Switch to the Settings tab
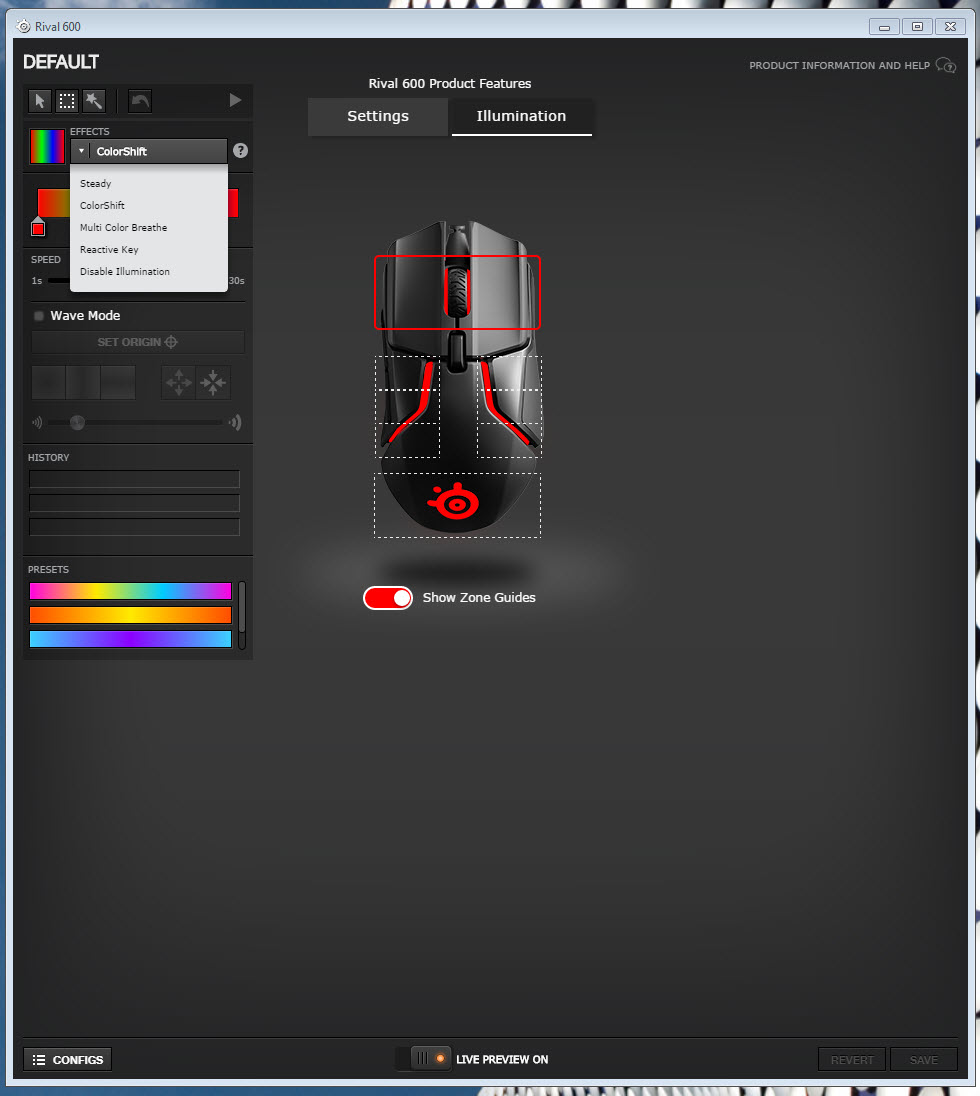 (x=378, y=116)
